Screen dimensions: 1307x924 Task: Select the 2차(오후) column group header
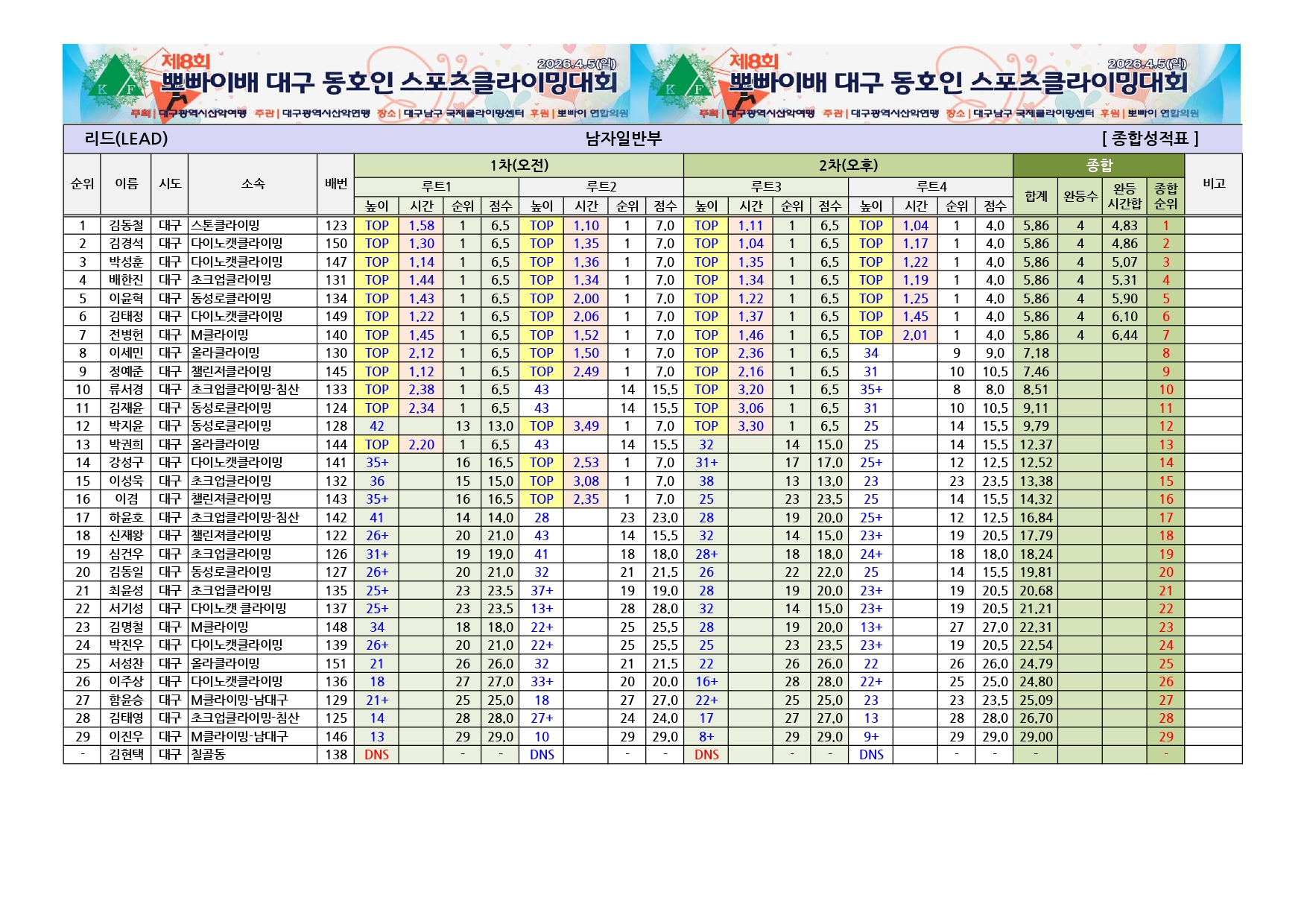848,165
